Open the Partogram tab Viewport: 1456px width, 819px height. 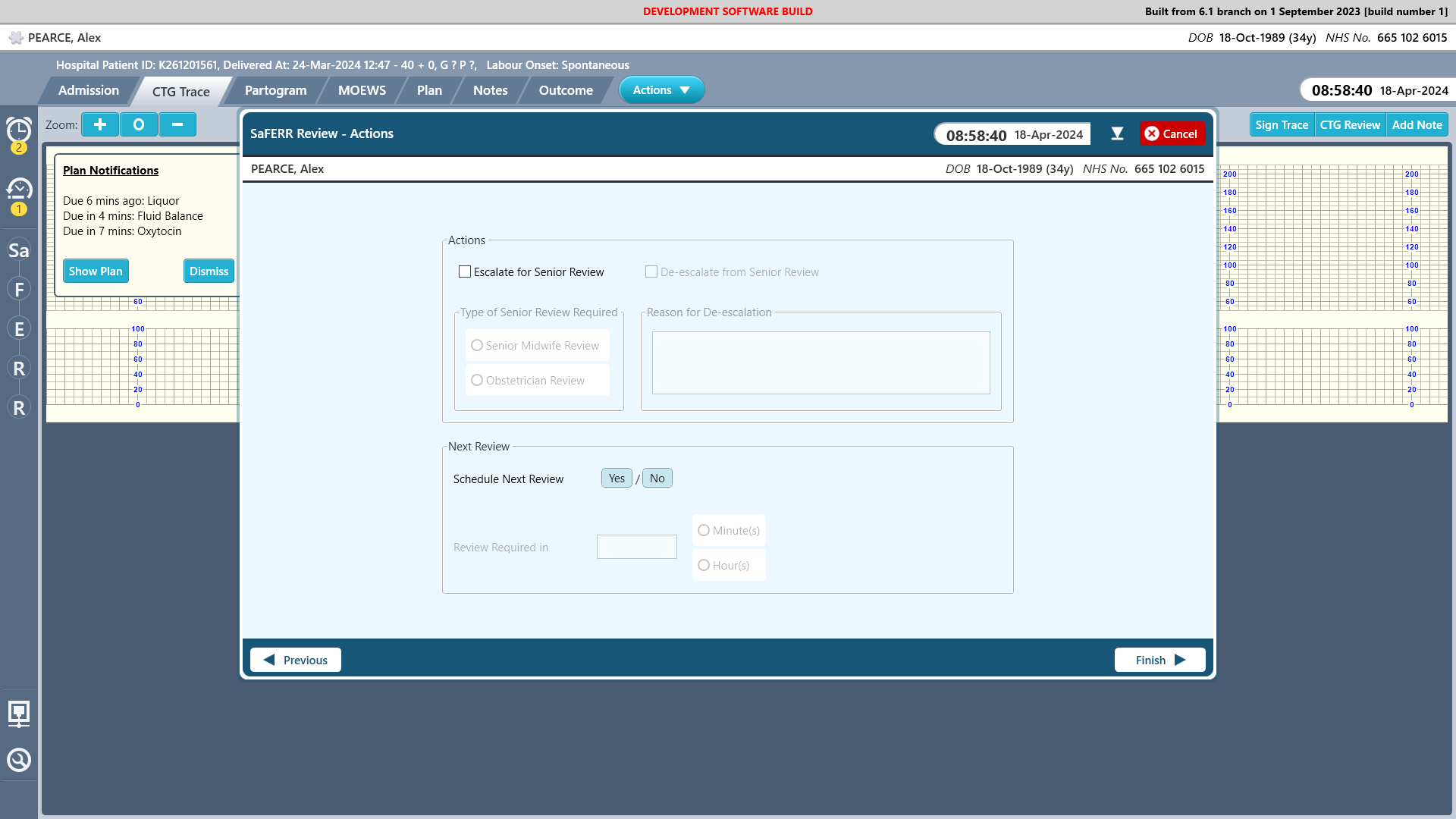pos(276,90)
